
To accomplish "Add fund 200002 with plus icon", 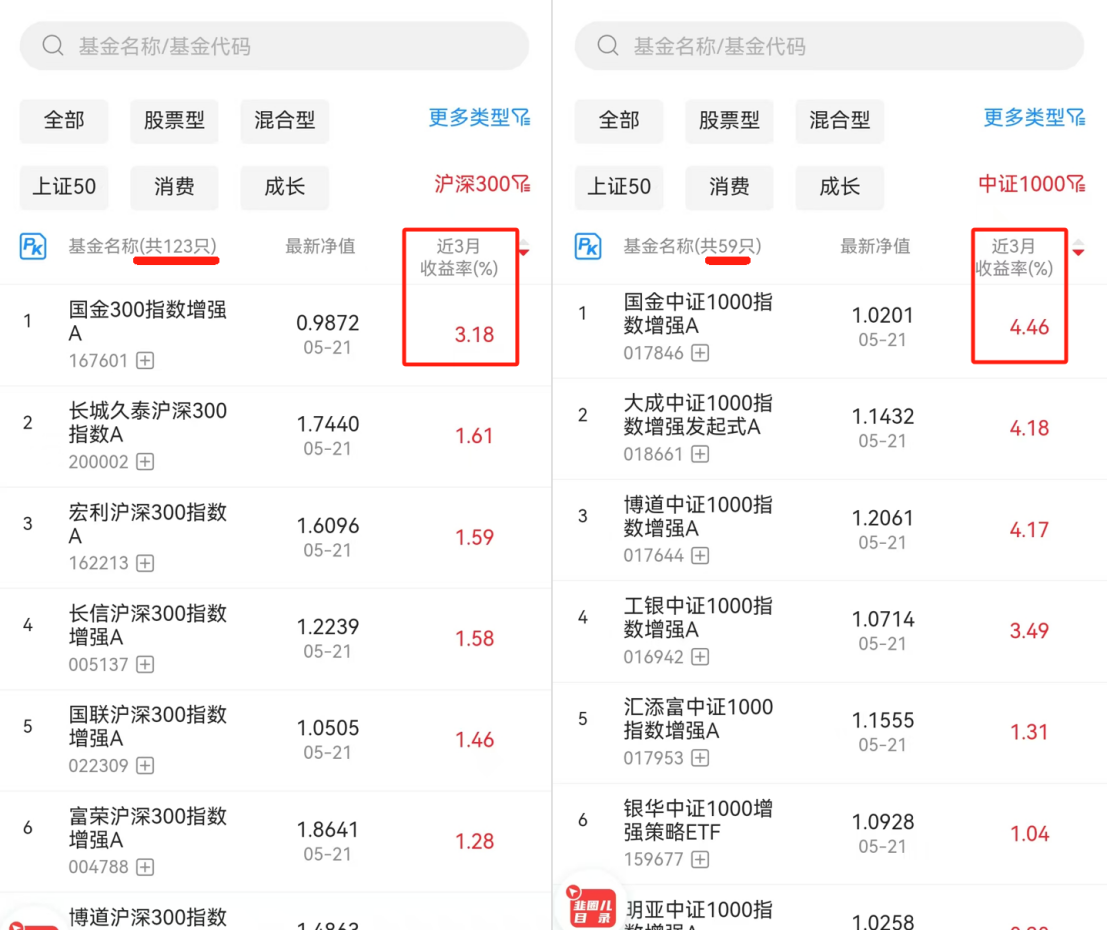I will [x=145, y=462].
